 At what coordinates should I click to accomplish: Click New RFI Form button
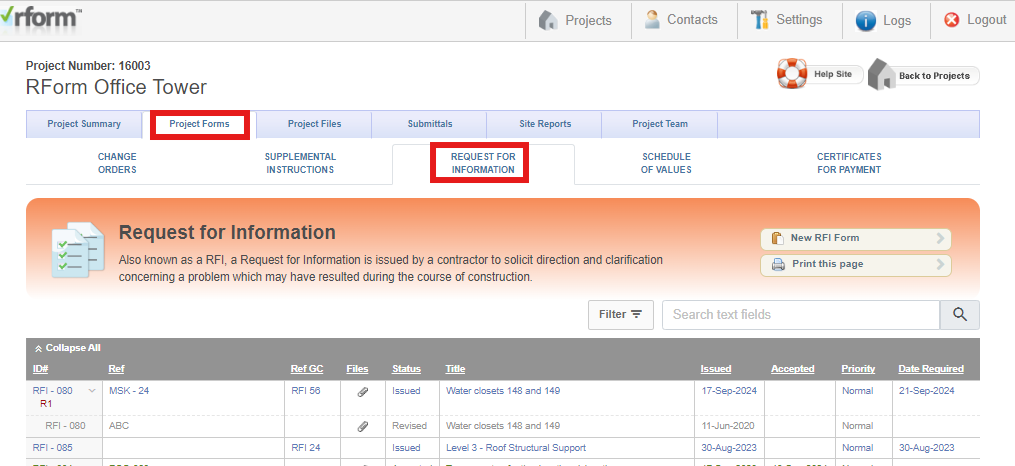[856, 239]
